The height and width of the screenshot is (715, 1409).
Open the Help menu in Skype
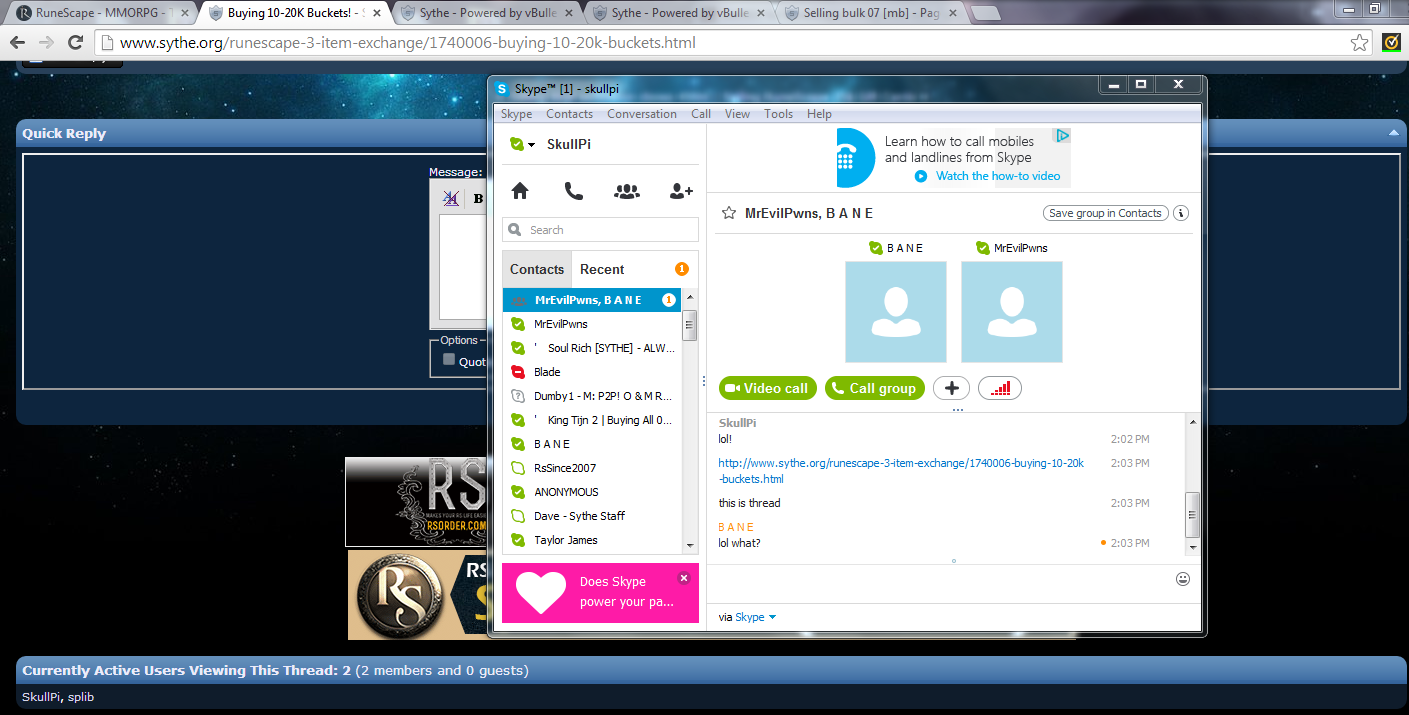click(819, 114)
